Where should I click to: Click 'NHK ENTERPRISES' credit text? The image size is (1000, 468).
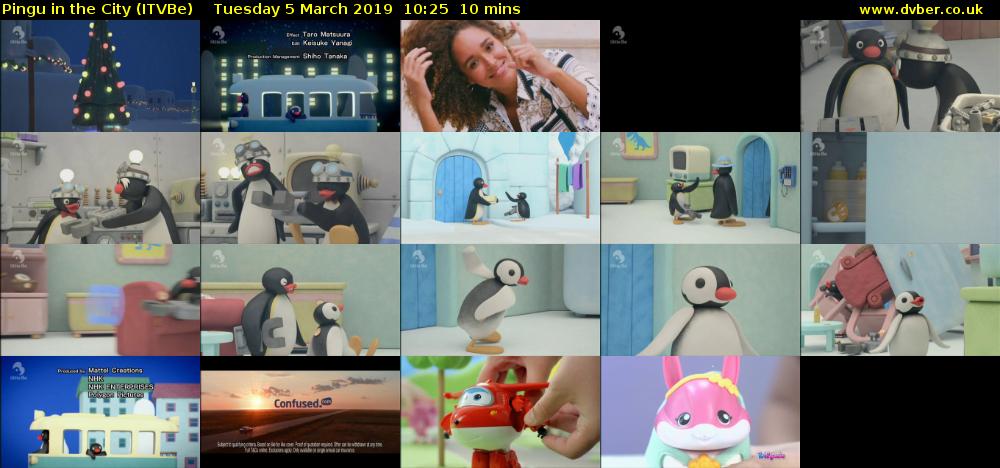[x=121, y=386]
